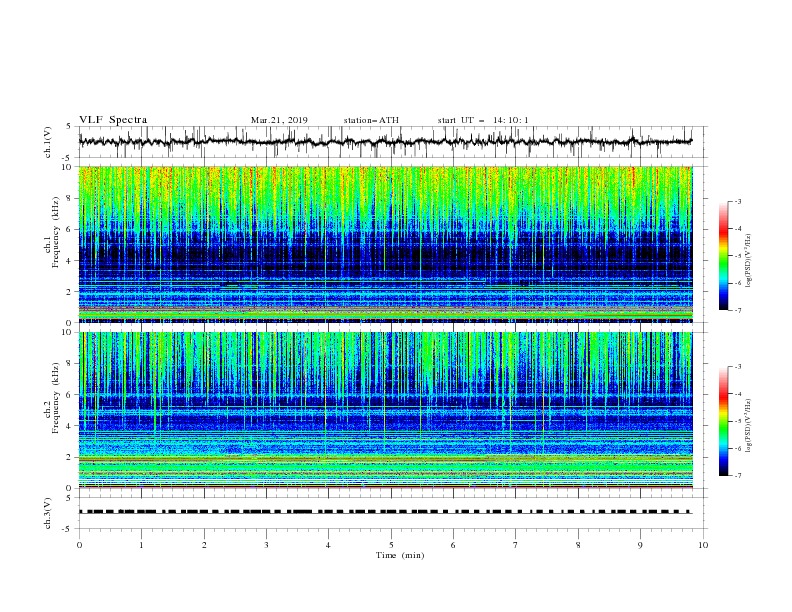792x612 pixels.
Task: Click inside the ch.2 frequency spectrogram
Action: (x=385, y=410)
